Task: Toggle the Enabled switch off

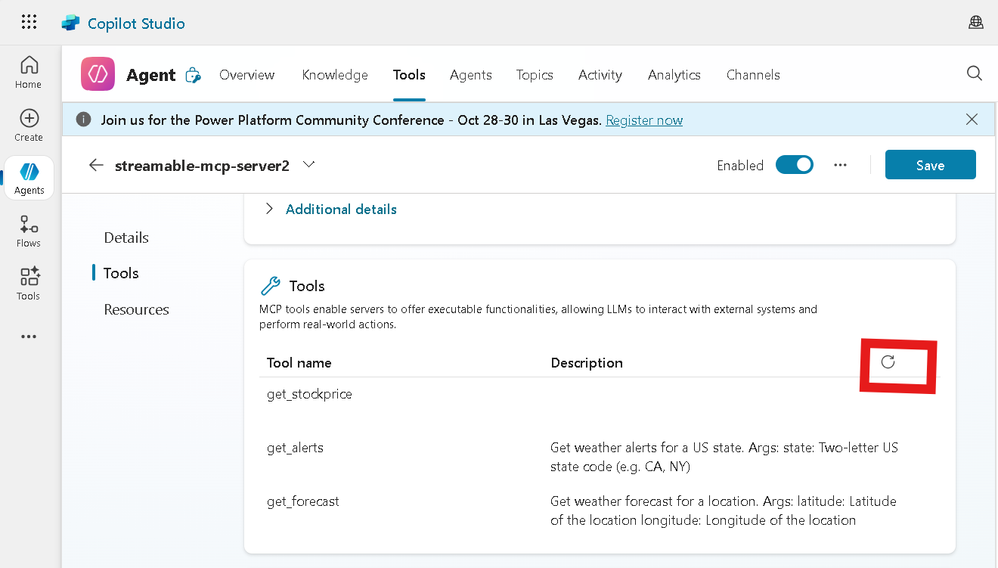Action: [x=794, y=165]
